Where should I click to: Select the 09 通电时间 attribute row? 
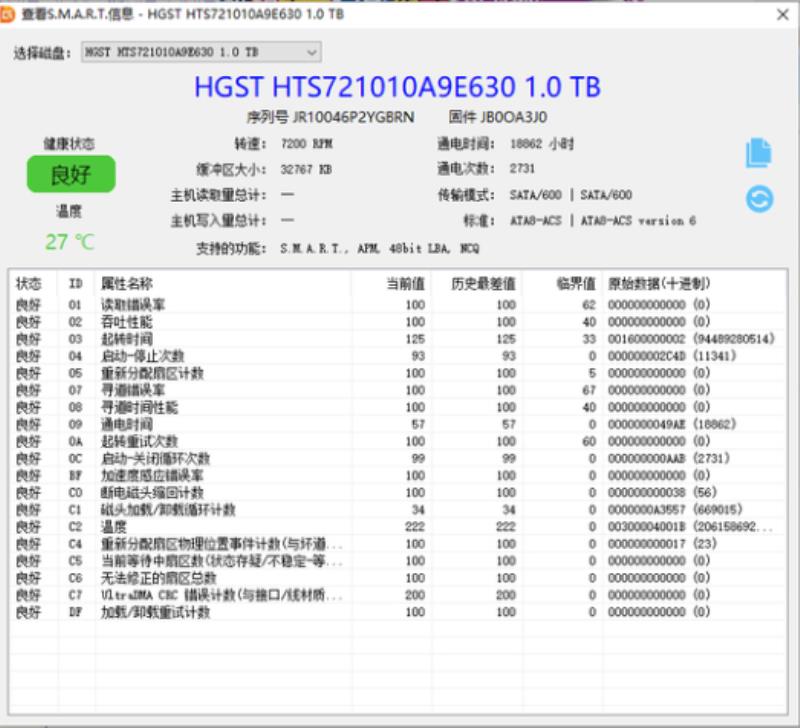click(x=397, y=424)
